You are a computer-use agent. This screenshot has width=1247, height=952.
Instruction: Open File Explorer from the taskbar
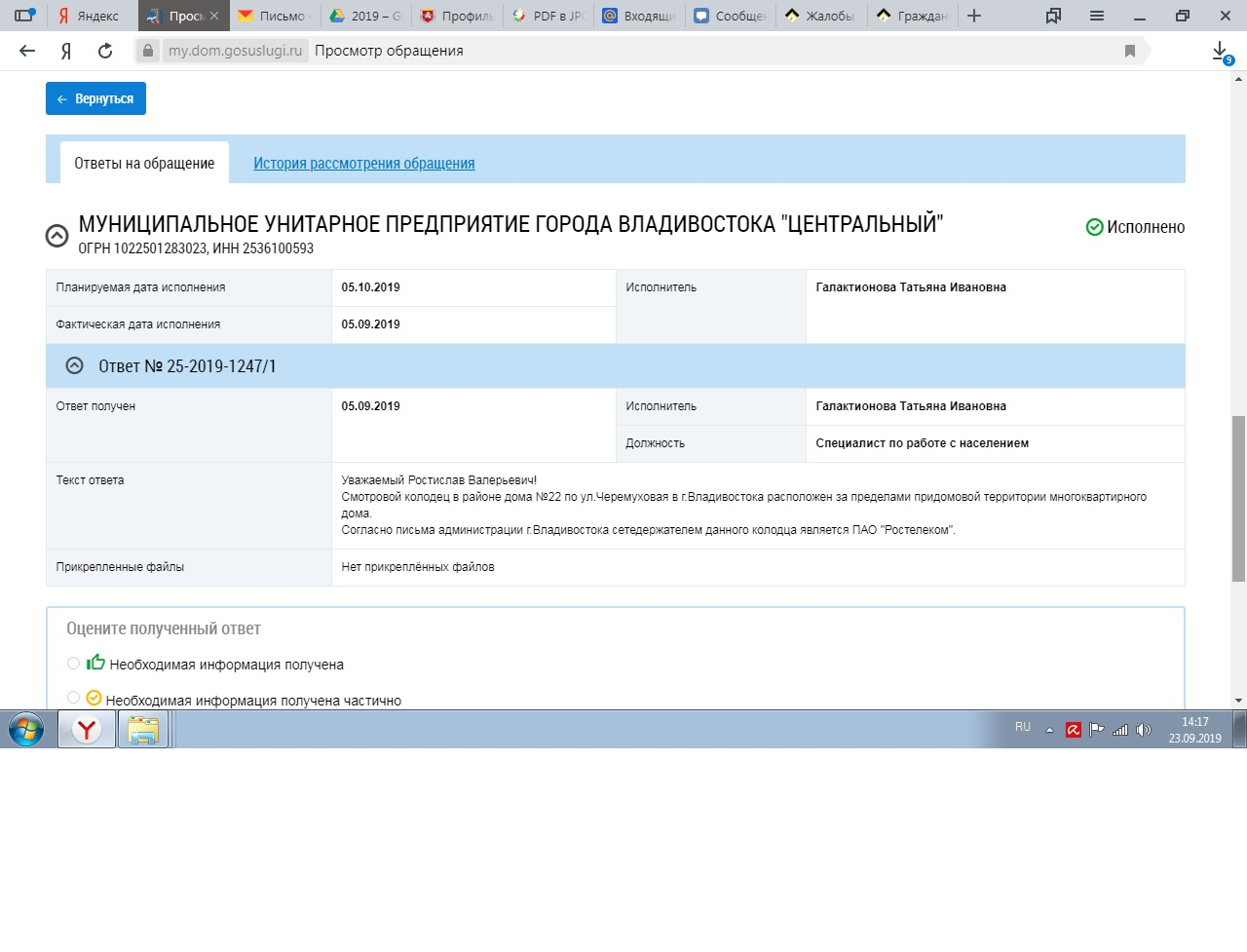(143, 730)
